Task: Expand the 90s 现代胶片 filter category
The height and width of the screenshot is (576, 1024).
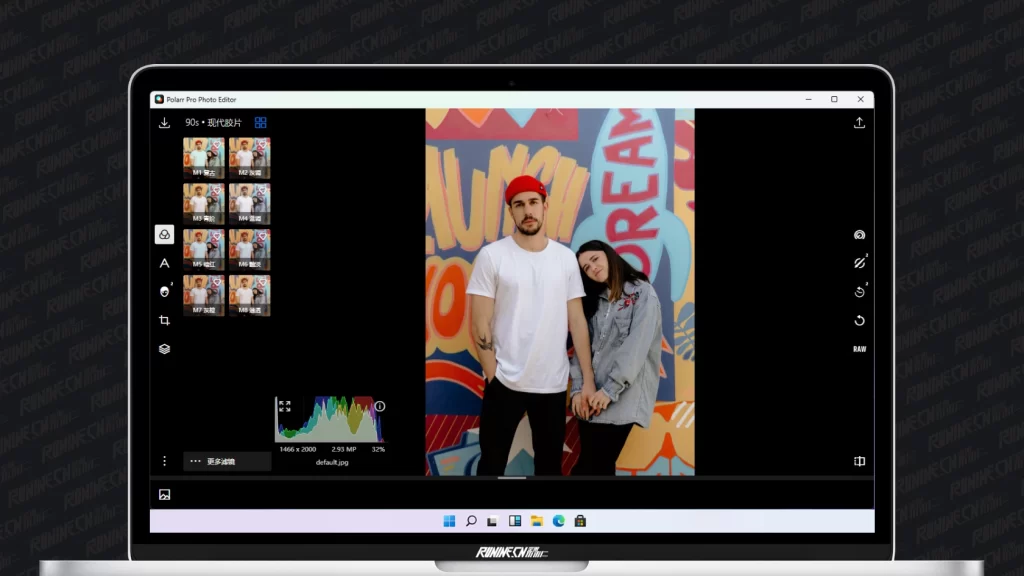Action: click(213, 123)
